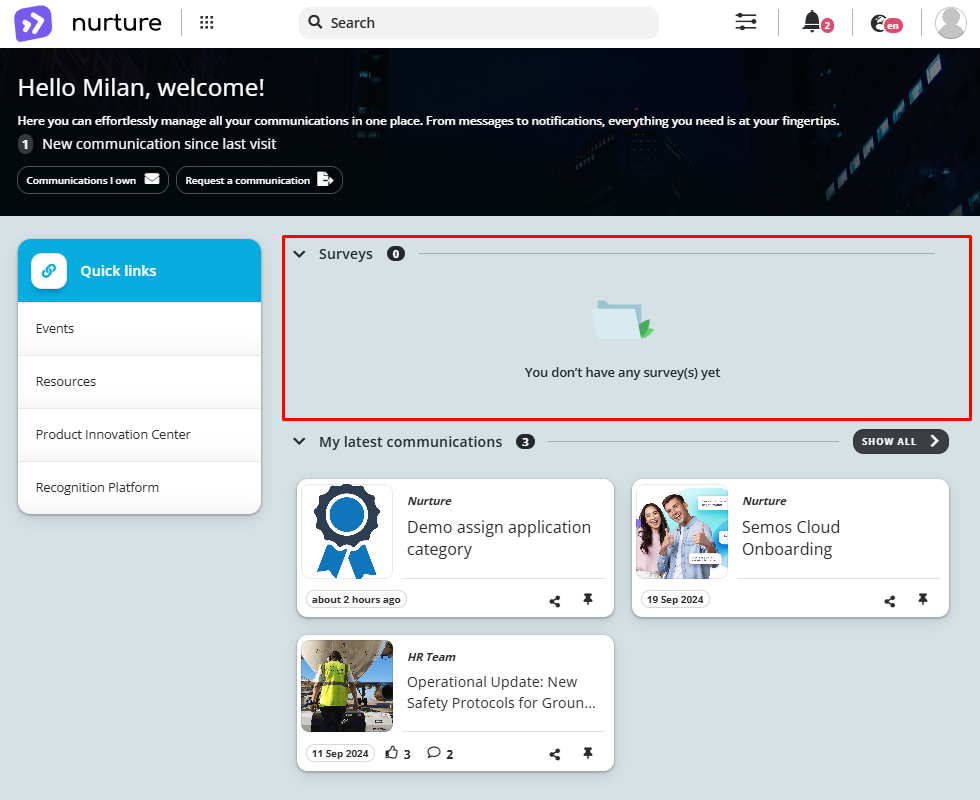Open Product Innovation Center quick link

[139, 435]
